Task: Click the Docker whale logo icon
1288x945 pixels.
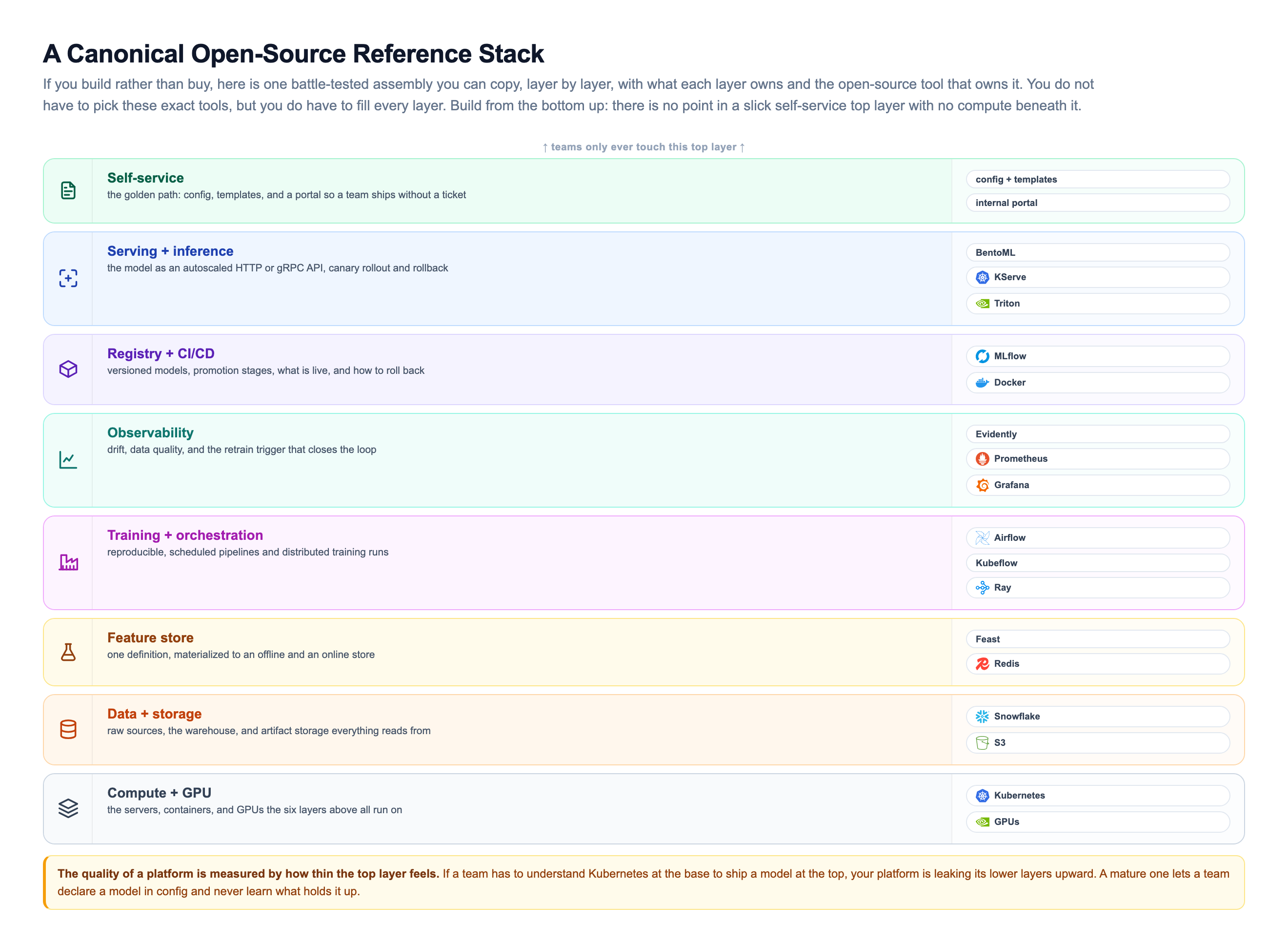Action: point(982,383)
